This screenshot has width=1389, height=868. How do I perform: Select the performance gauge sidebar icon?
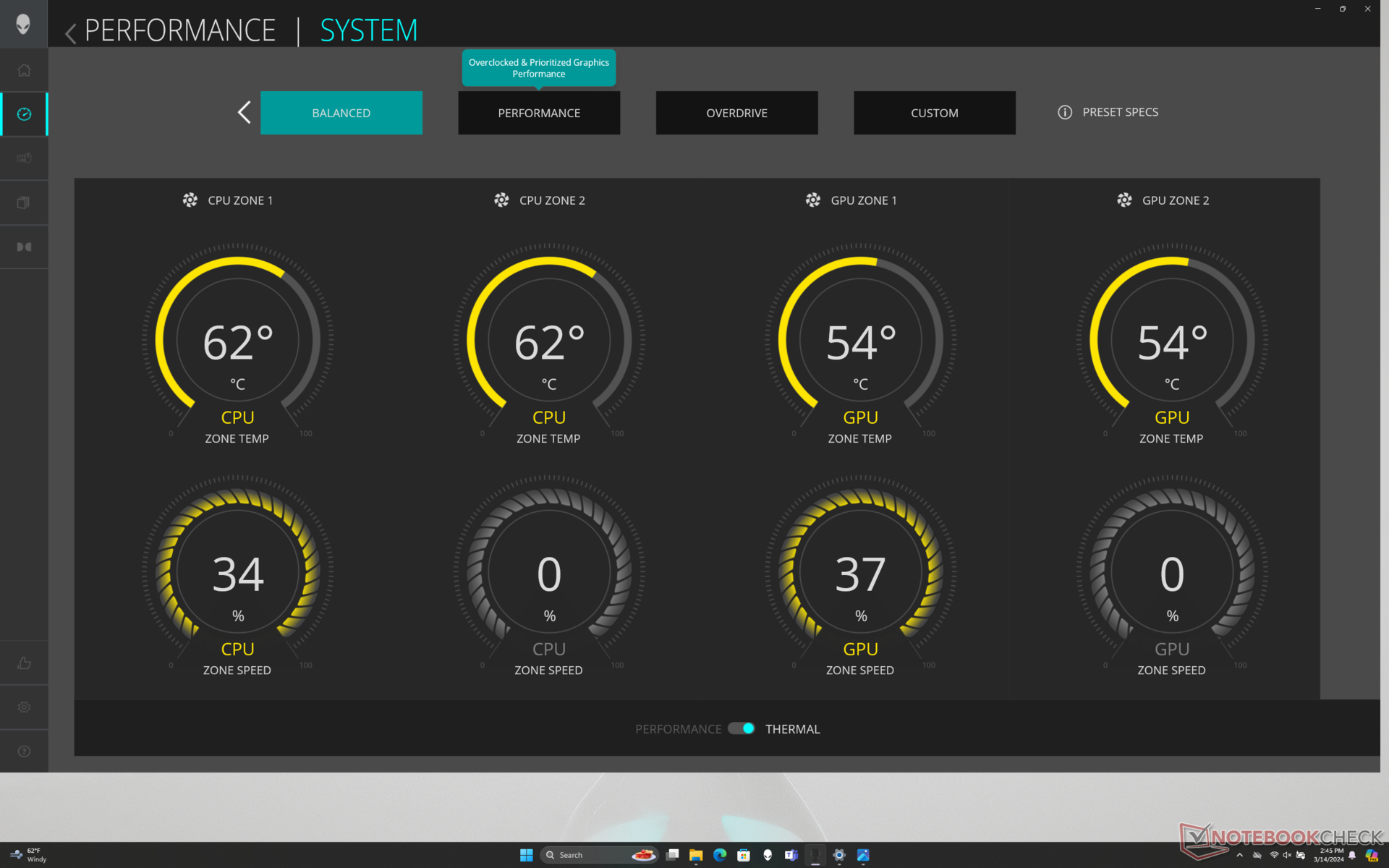click(x=24, y=114)
